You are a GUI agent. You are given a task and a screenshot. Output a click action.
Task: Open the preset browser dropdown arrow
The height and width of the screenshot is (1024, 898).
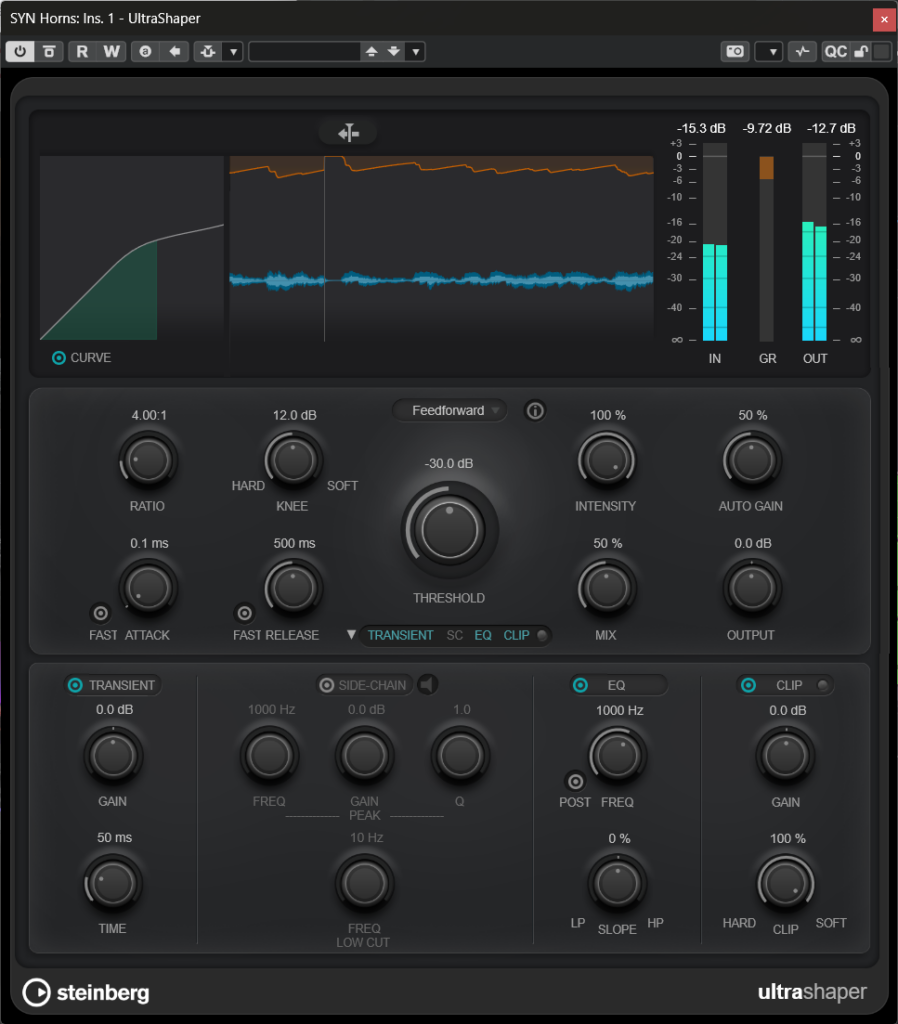point(415,51)
